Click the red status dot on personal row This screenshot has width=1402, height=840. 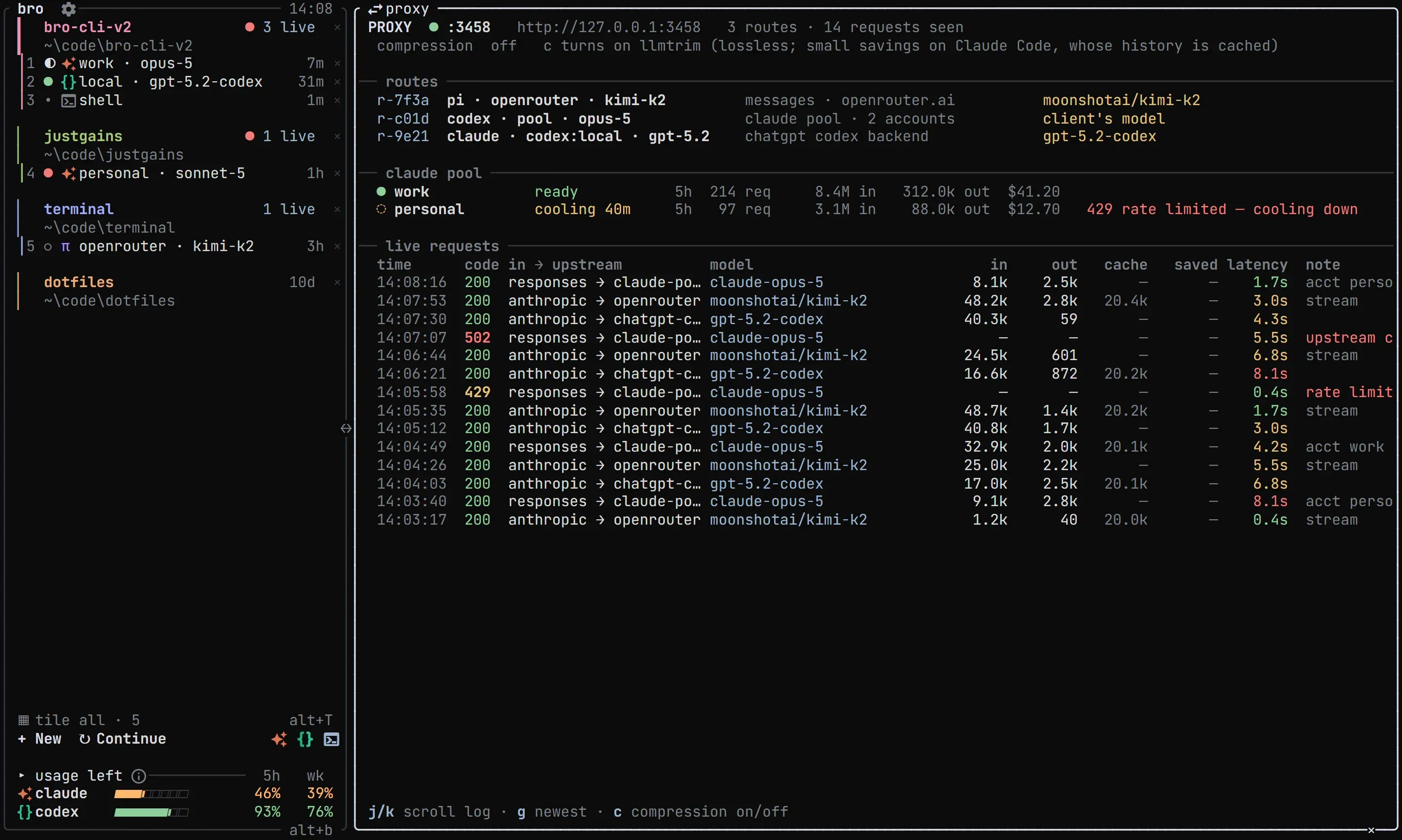coord(49,173)
